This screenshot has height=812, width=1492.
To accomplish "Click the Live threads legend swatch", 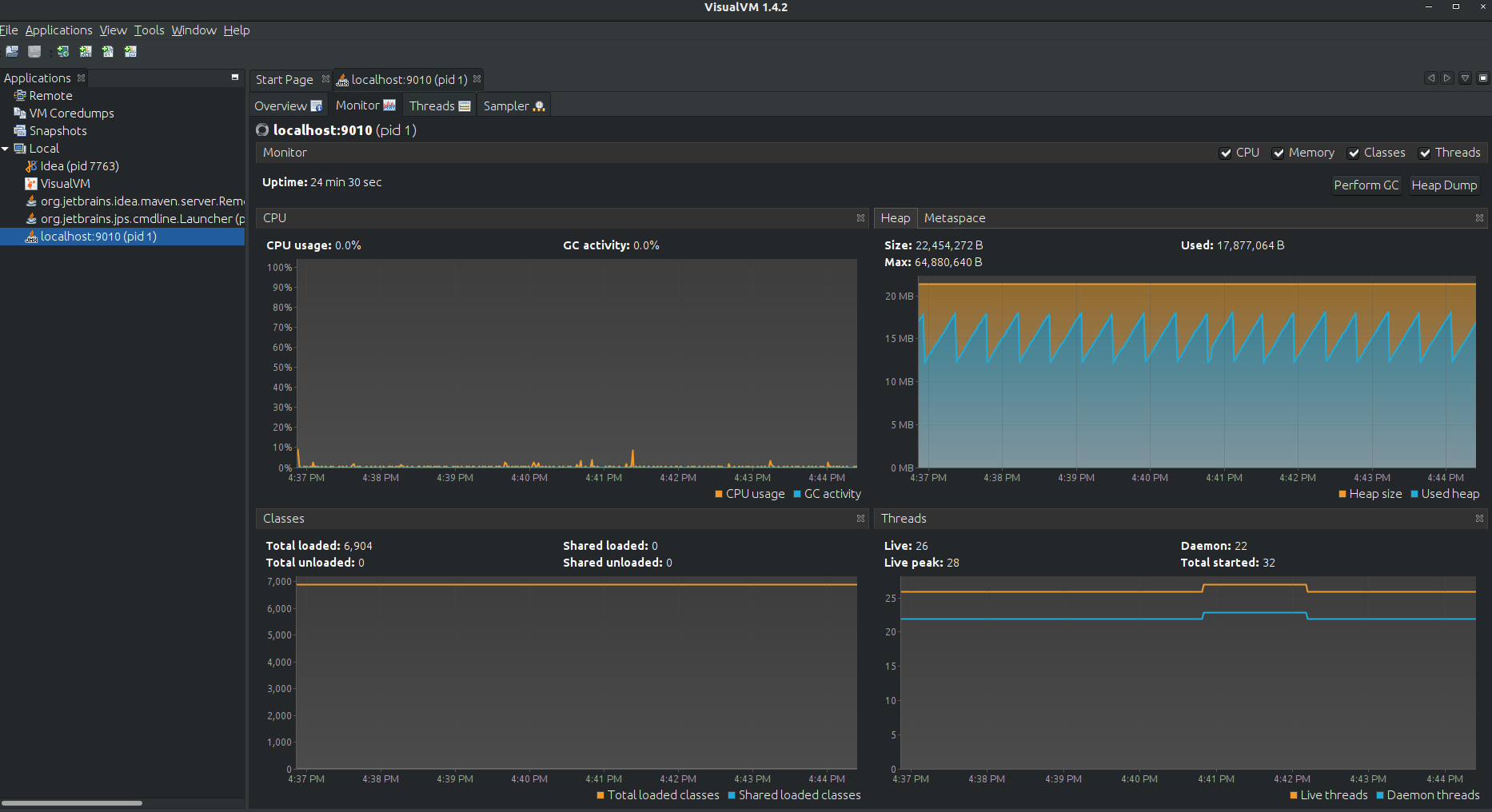I will point(1294,796).
